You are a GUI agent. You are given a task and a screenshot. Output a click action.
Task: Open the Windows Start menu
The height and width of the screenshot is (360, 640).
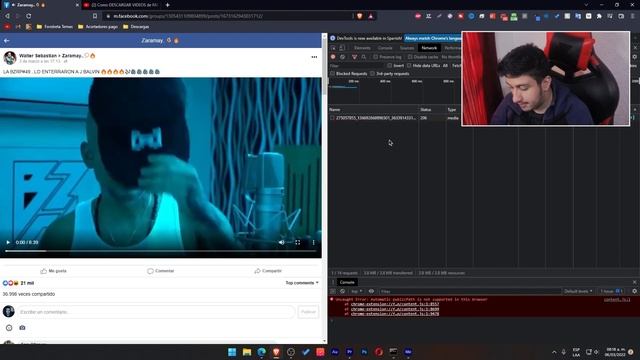[x=232, y=352]
